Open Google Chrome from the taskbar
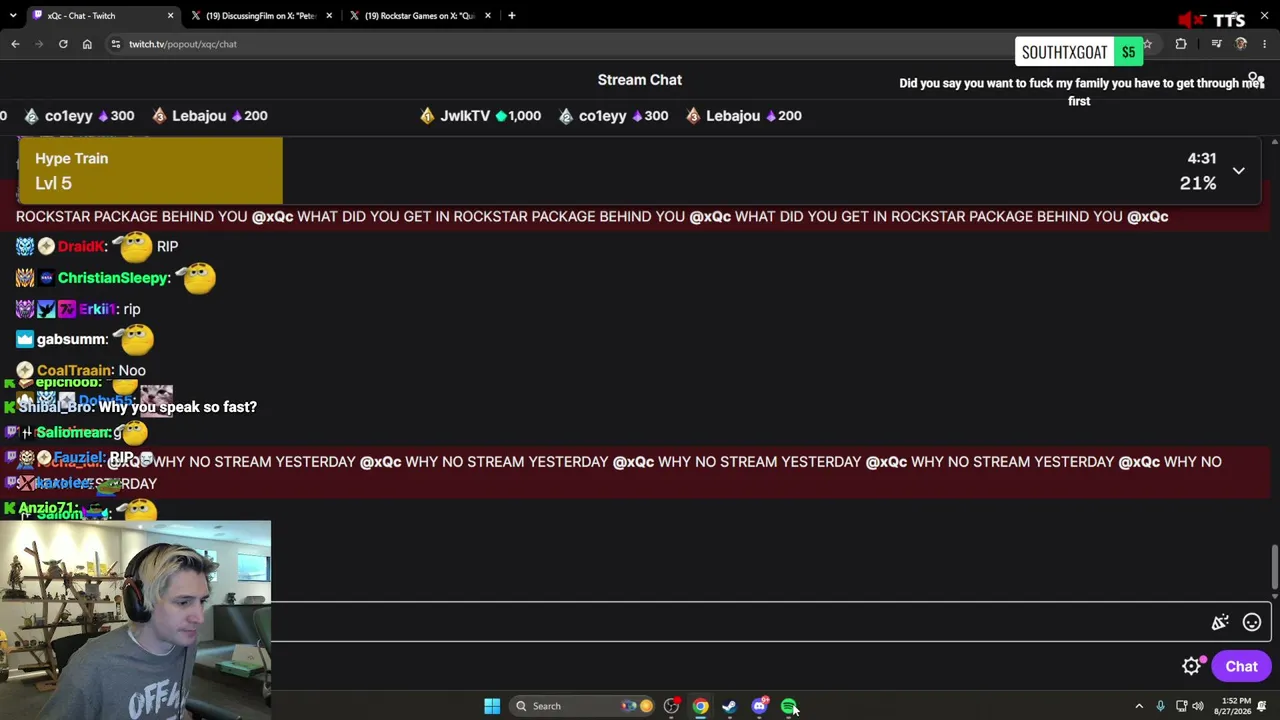 [x=700, y=706]
